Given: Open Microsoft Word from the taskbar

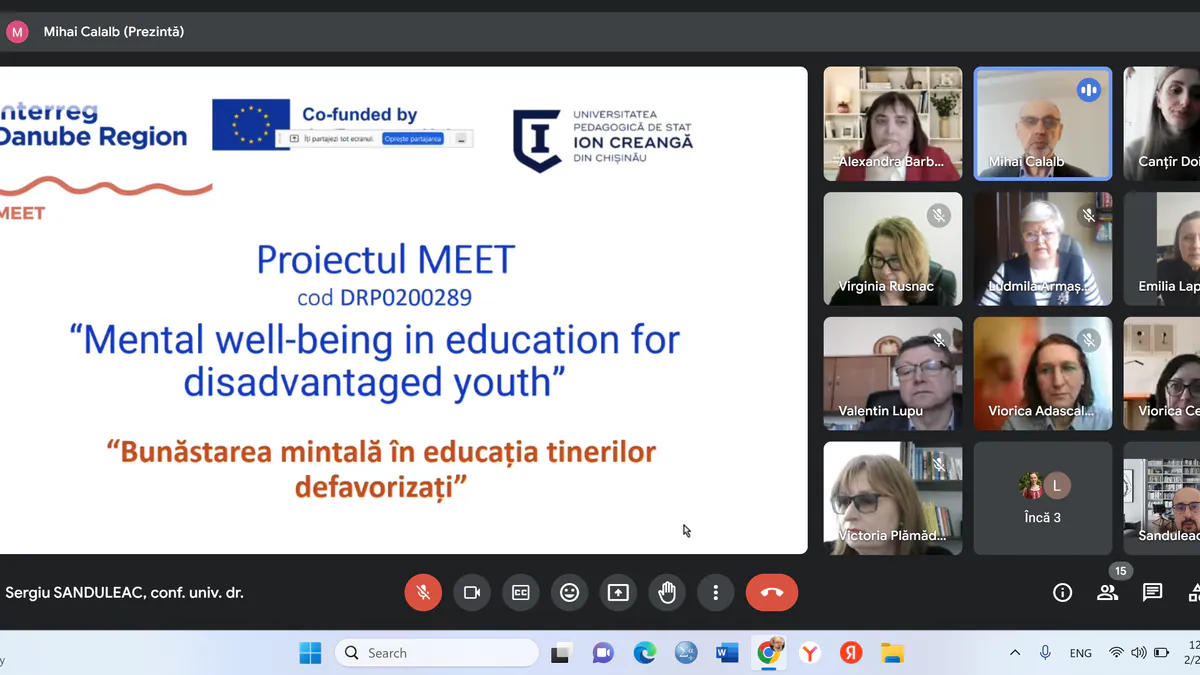Looking at the screenshot, I should click(727, 653).
